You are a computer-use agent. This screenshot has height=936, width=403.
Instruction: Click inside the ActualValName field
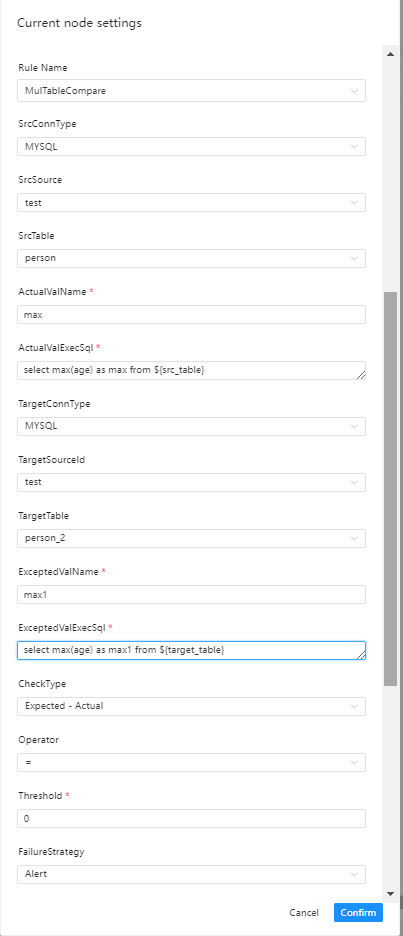coord(191,315)
